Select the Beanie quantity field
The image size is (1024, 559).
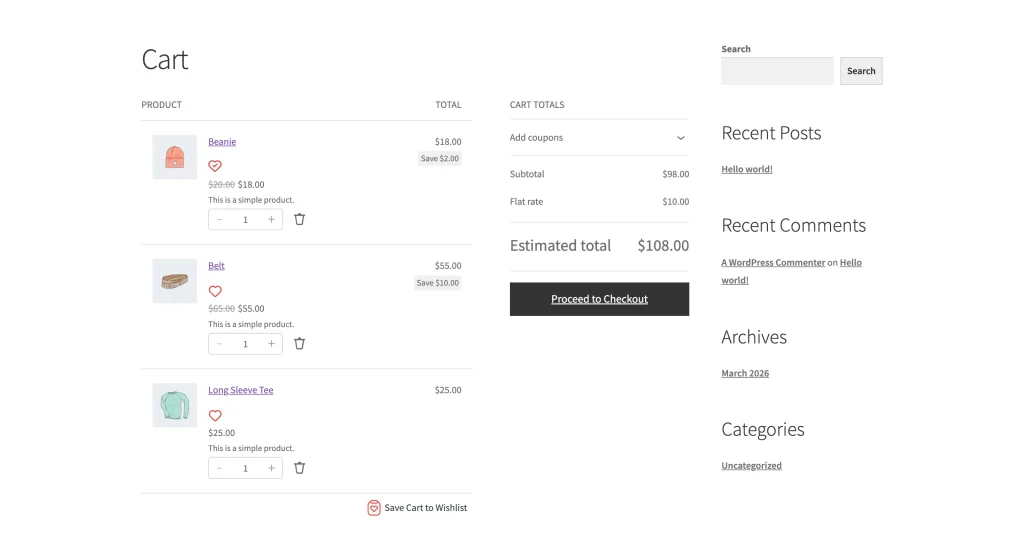(x=246, y=219)
